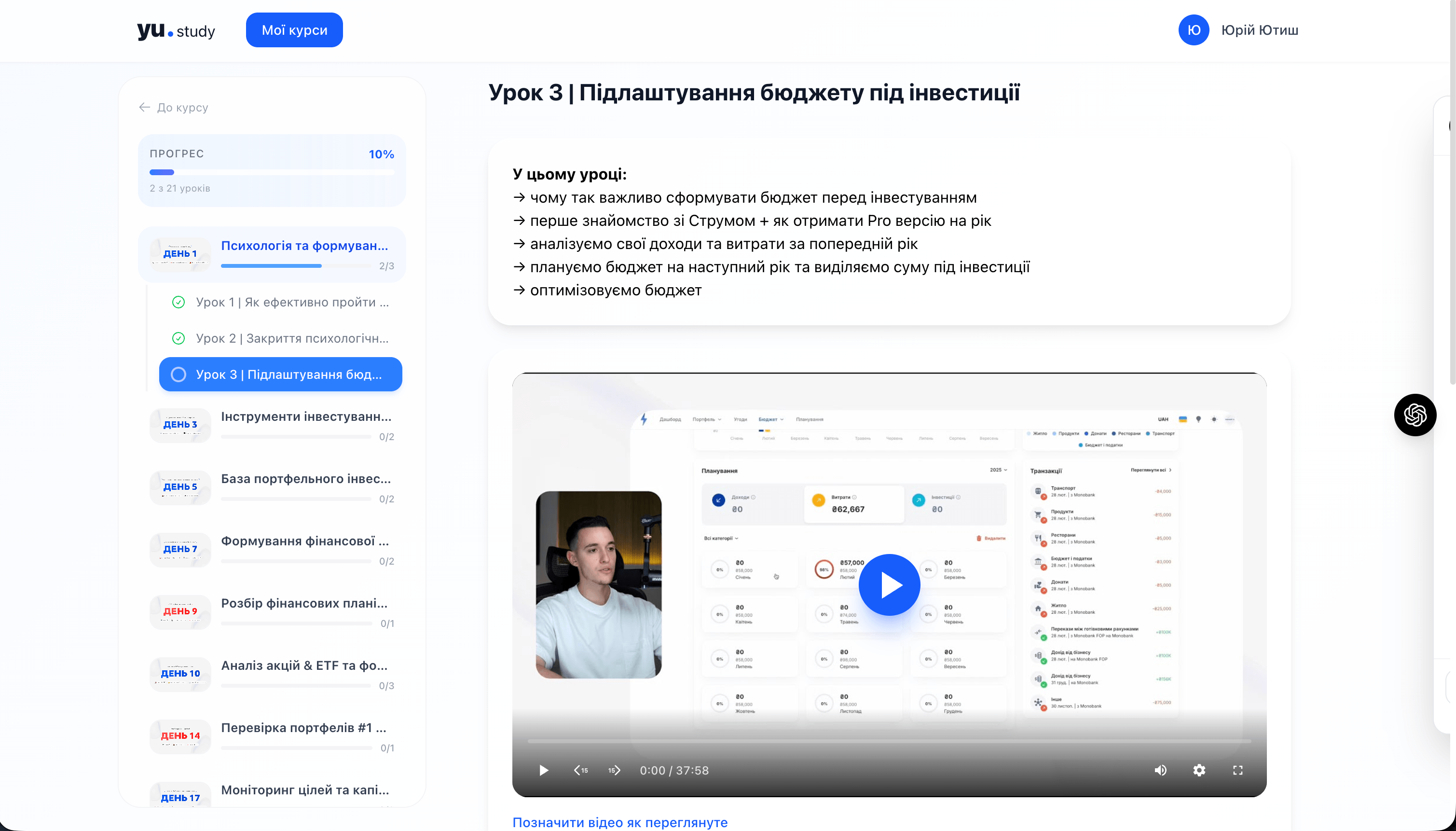This screenshot has width=1456, height=831.
Task: Select the currently active Урок 3 lesson
Action: pos(281,374)
